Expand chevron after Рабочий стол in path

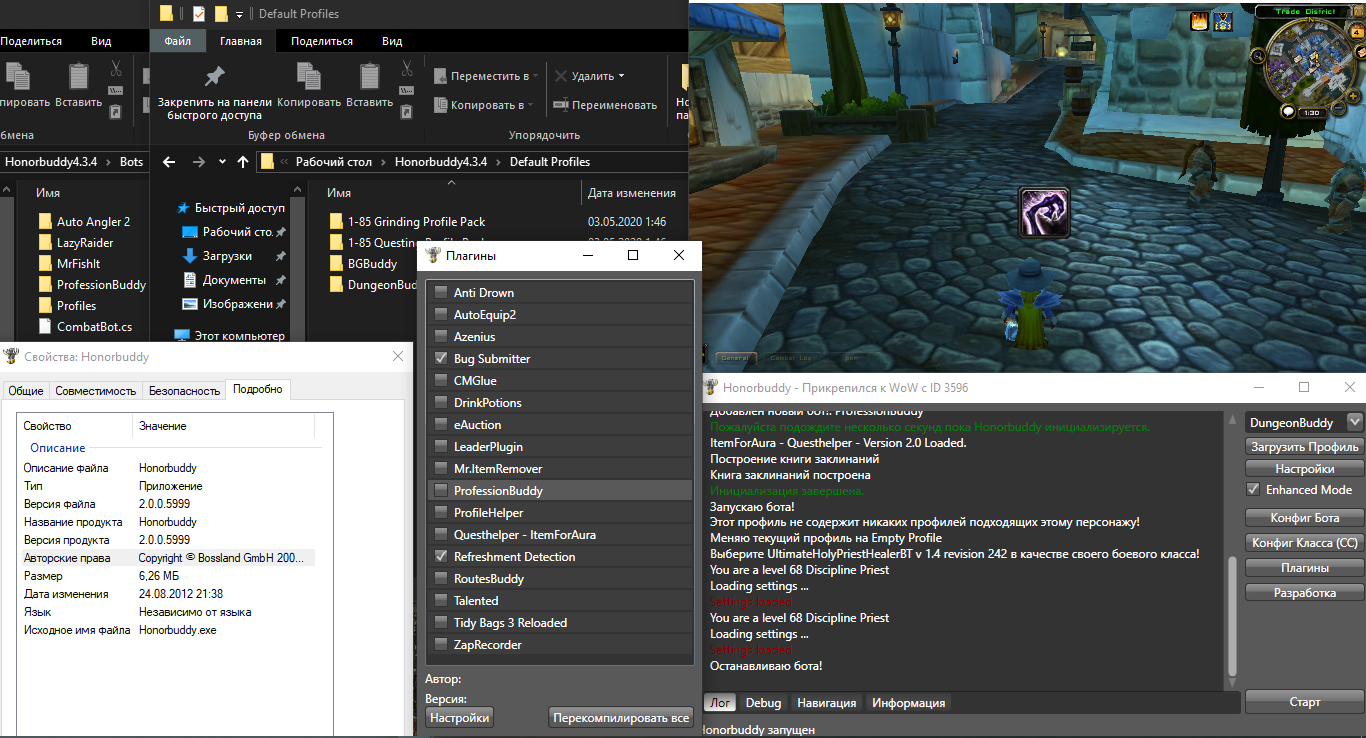[x=384, y=162]
